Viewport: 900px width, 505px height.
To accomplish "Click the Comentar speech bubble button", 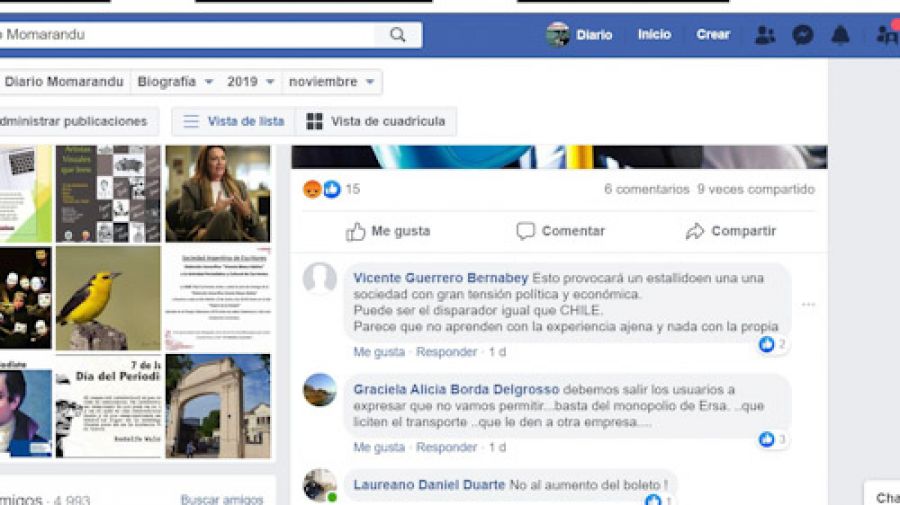I will coord(560,231).
